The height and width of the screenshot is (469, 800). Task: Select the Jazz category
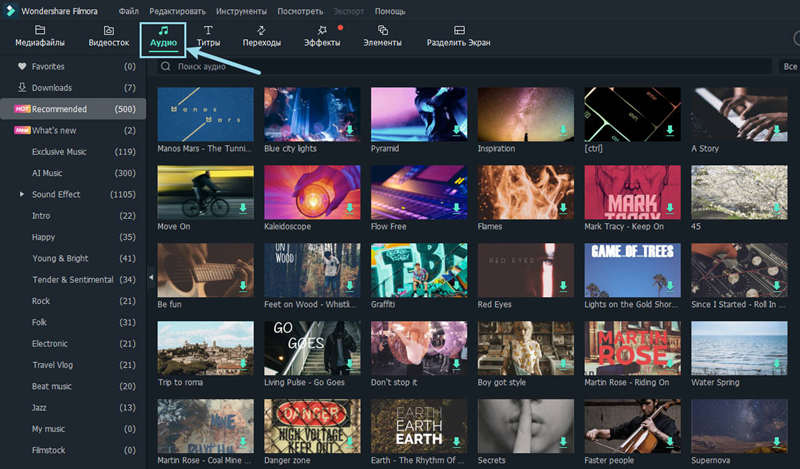tap(73, 408)
